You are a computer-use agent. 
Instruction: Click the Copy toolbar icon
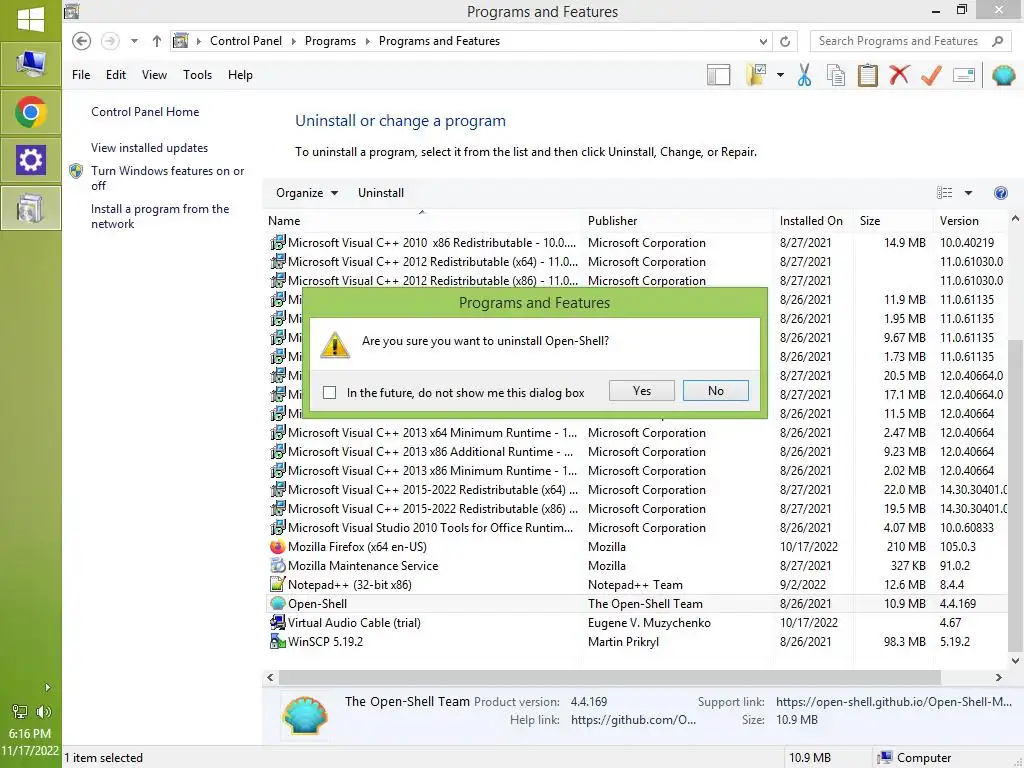click(836, 75)
